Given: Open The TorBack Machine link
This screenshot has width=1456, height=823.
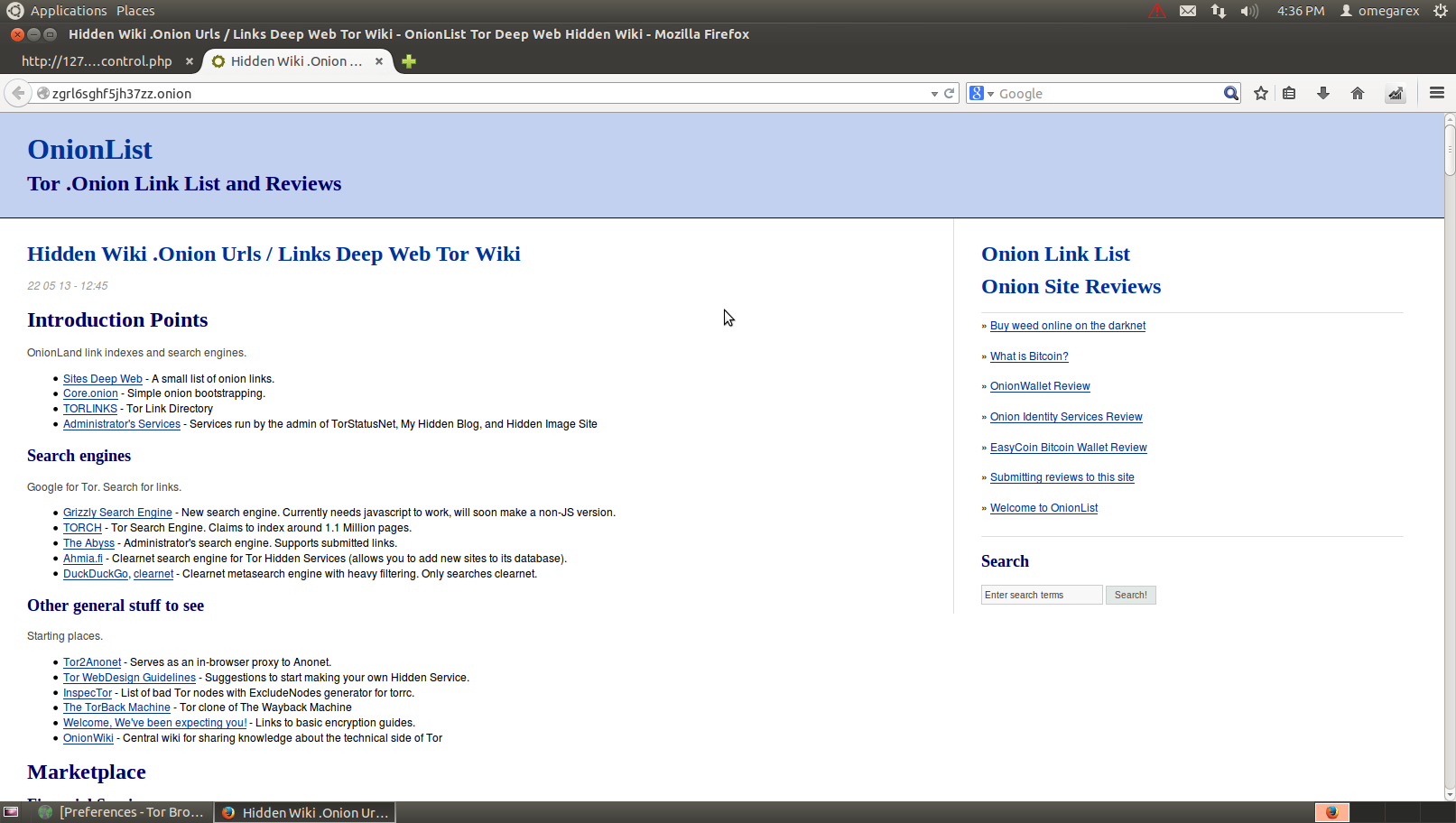Looking at the screenshot, I should pos(116,707).
